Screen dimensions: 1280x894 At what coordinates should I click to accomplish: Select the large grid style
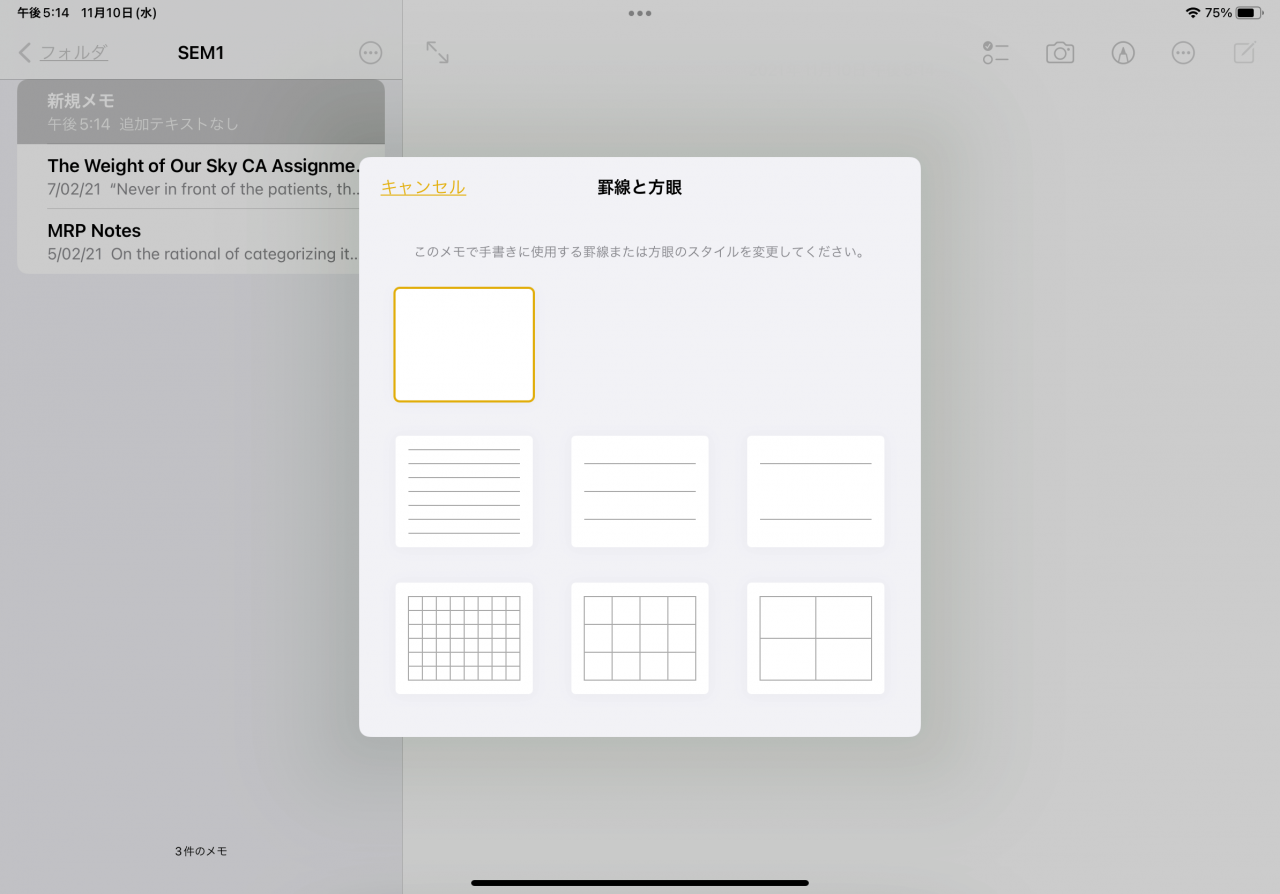coord(815,638)
